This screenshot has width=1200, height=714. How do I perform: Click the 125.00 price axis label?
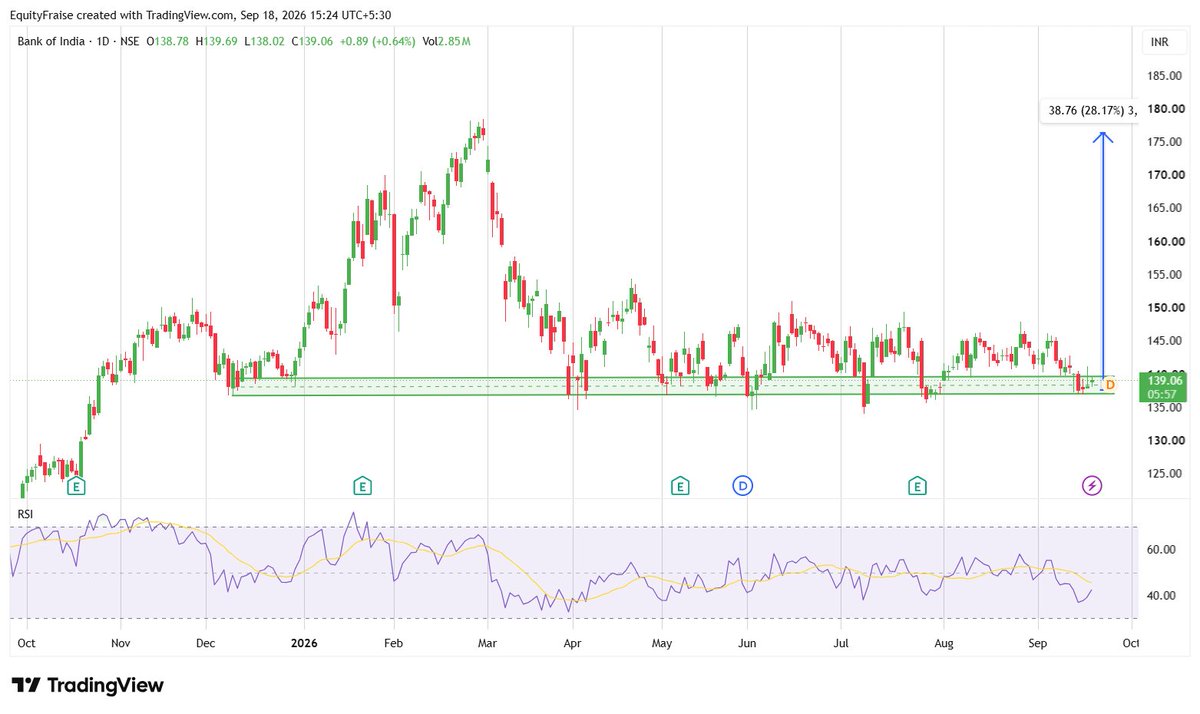[1166, 474]
